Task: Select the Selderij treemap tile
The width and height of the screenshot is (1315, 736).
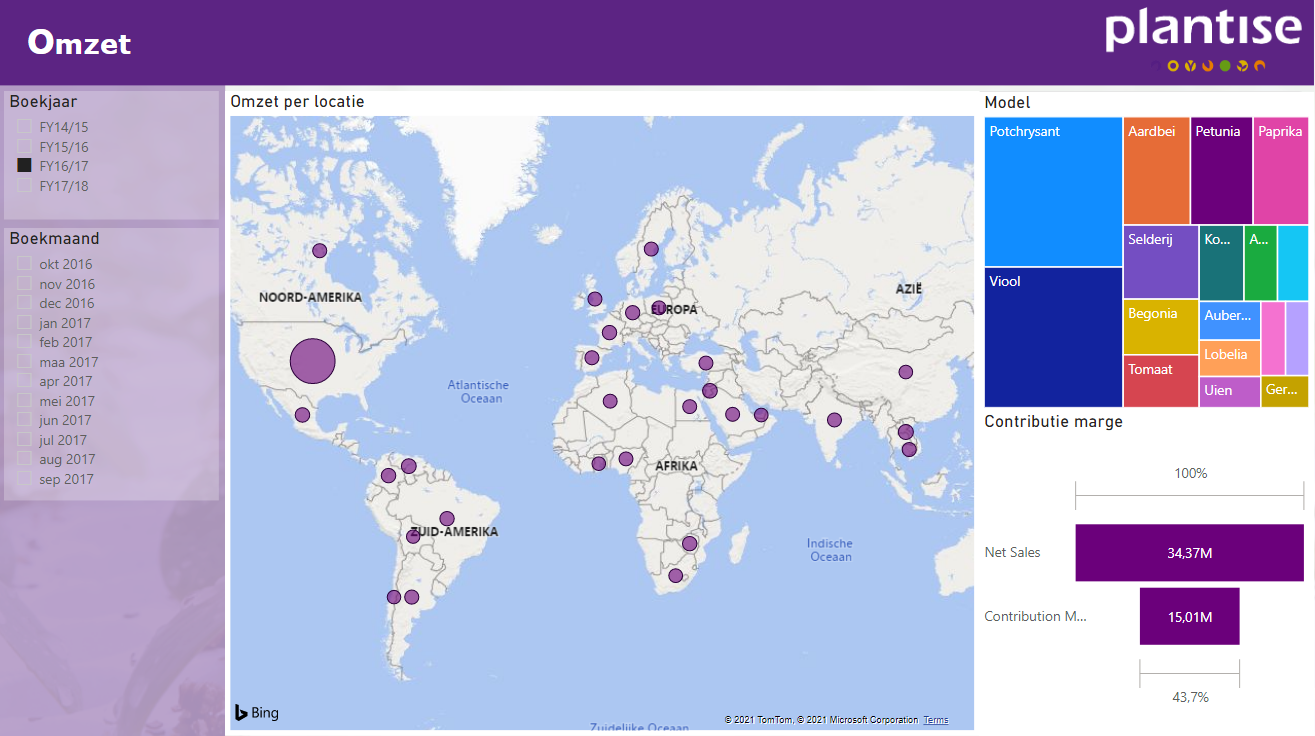Action: [1160, 262]
